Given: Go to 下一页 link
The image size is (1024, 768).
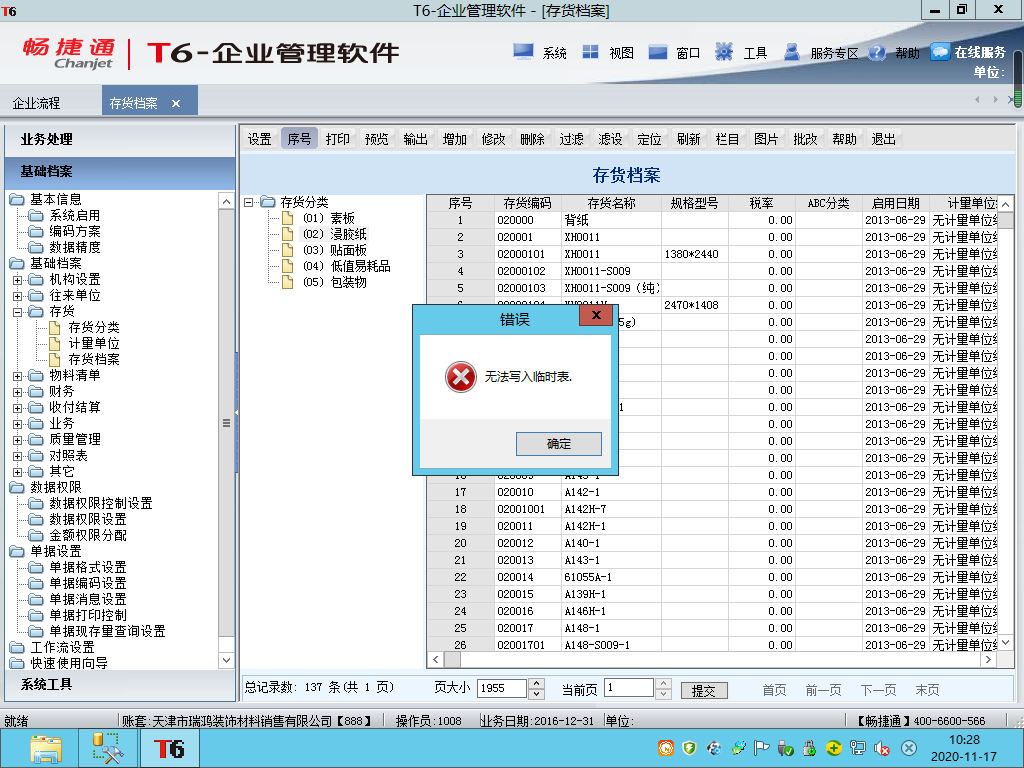Looking at the screenshot, I should 878,690.
